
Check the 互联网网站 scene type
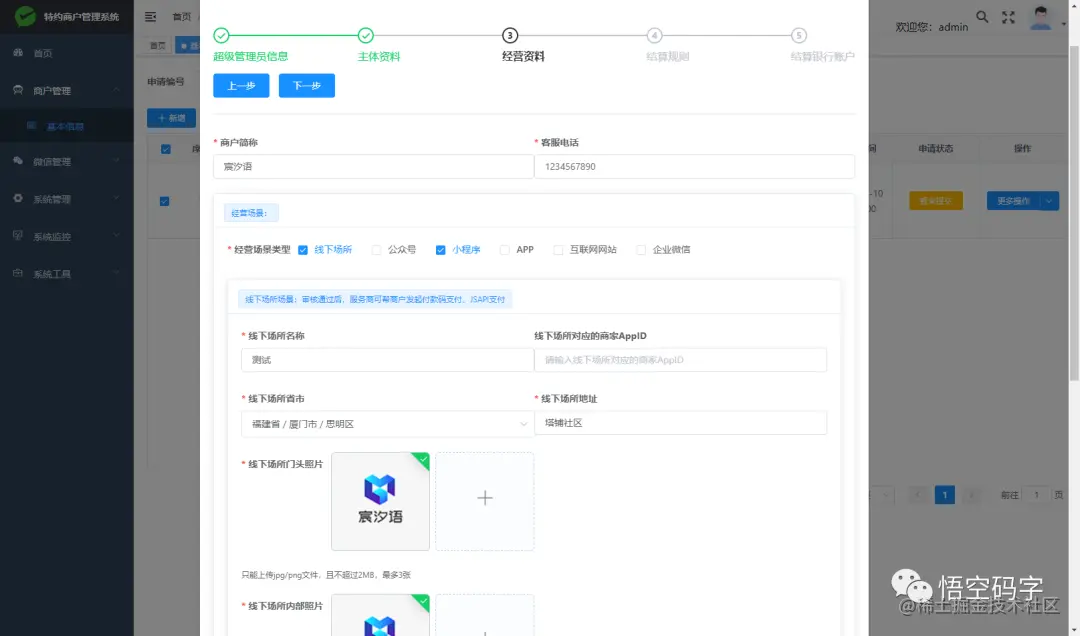point(558,250)
